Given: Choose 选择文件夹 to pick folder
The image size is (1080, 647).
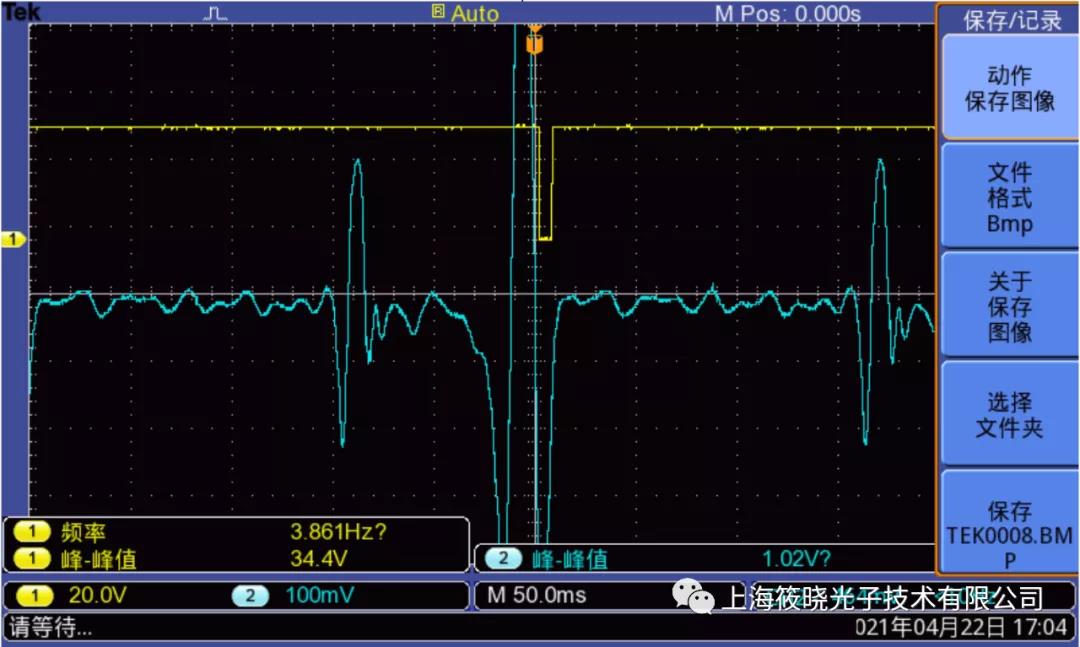Looking at the screenshot, I should [1008, 415].
